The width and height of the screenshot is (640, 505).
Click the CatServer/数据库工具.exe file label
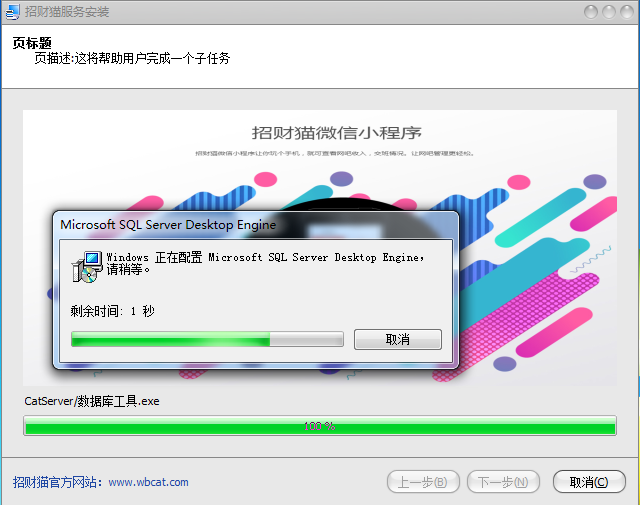click(x=92, y=401)
